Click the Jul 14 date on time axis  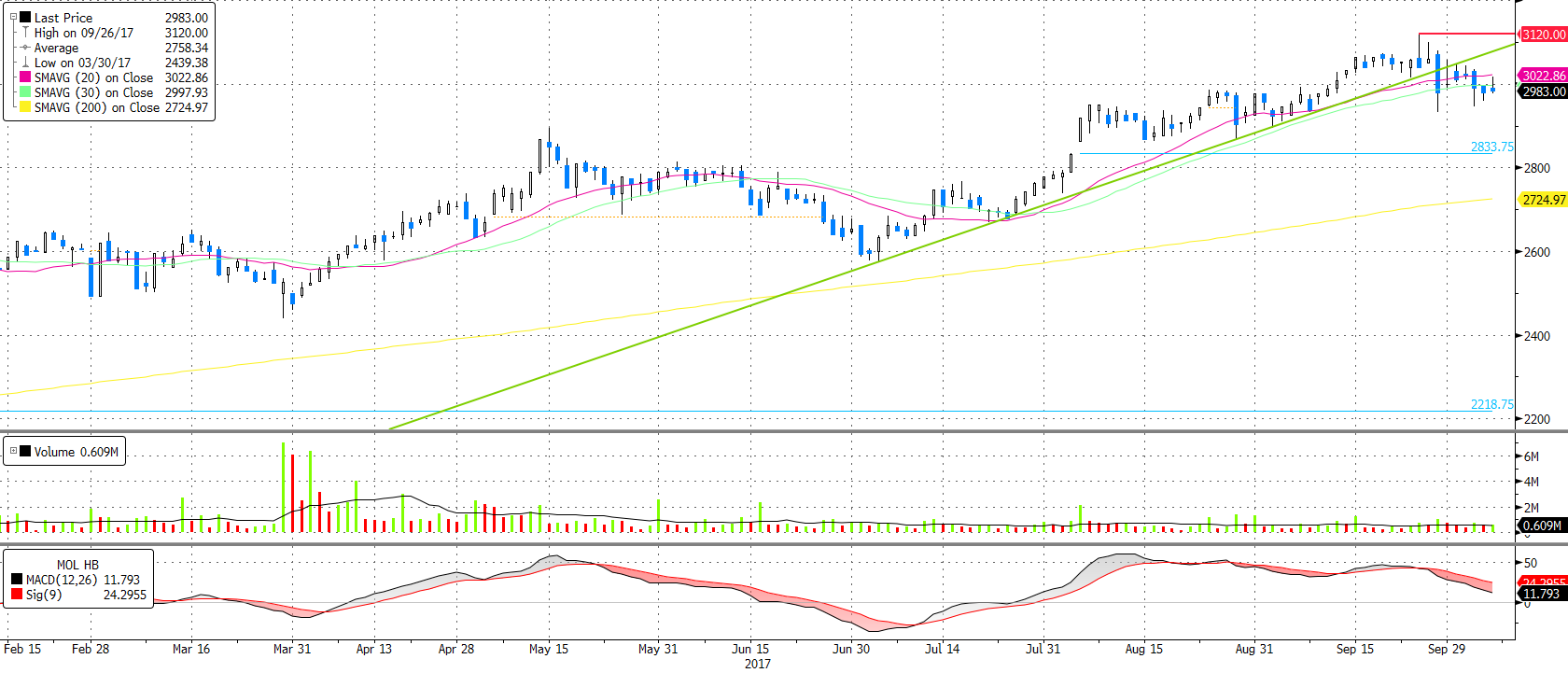coord(942,649)
